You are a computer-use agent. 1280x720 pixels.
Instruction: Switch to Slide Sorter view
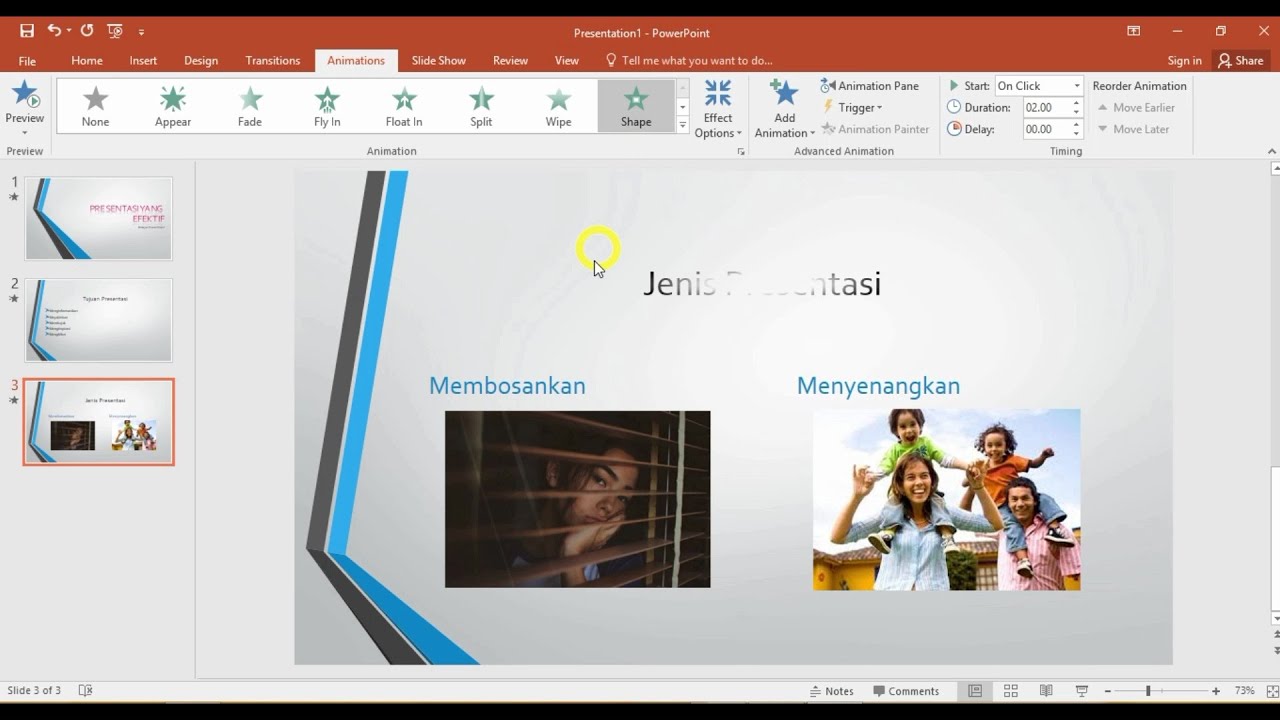[1010, 690]
